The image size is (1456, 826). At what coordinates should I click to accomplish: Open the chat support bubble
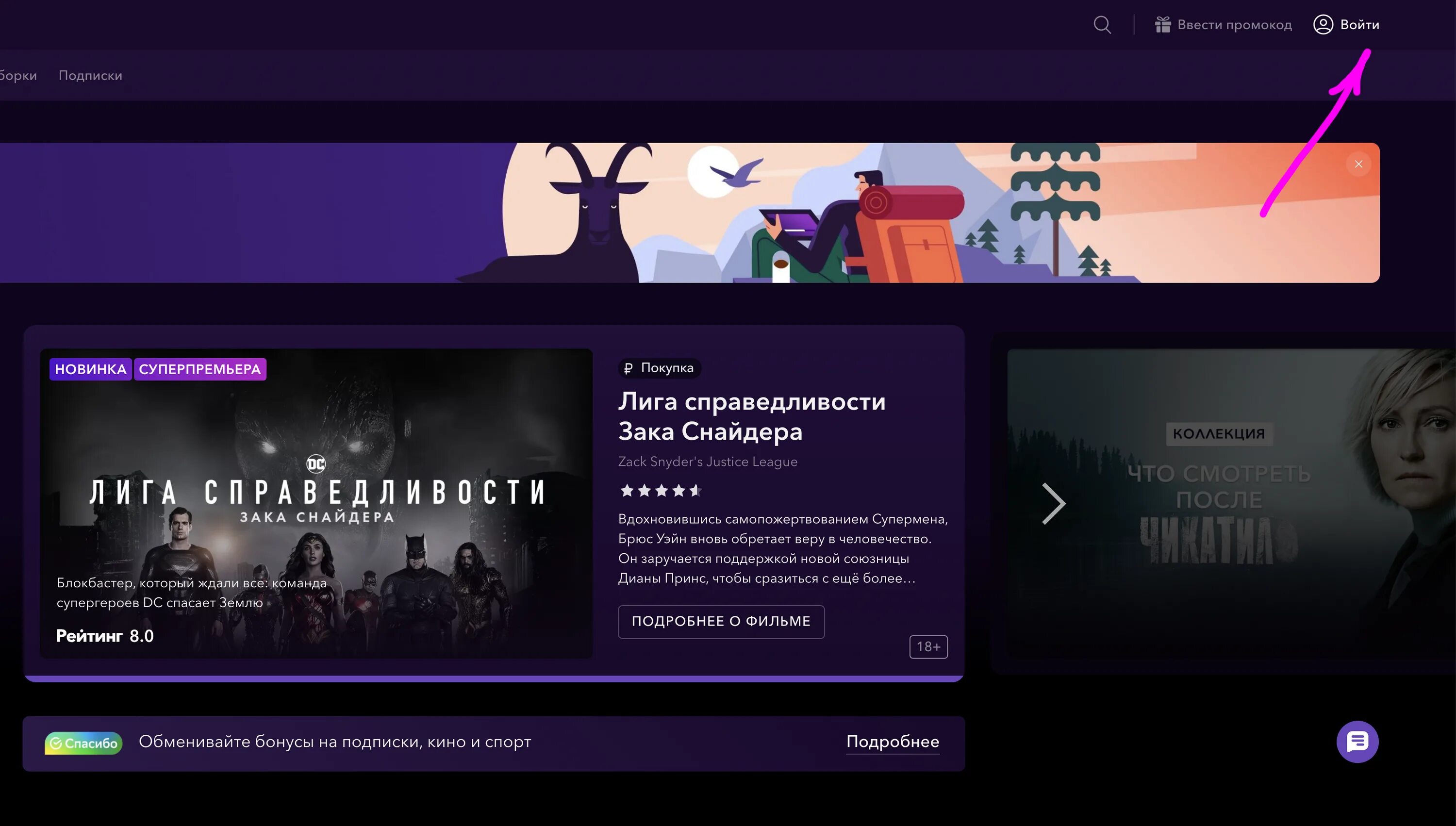pos(1357,742)
